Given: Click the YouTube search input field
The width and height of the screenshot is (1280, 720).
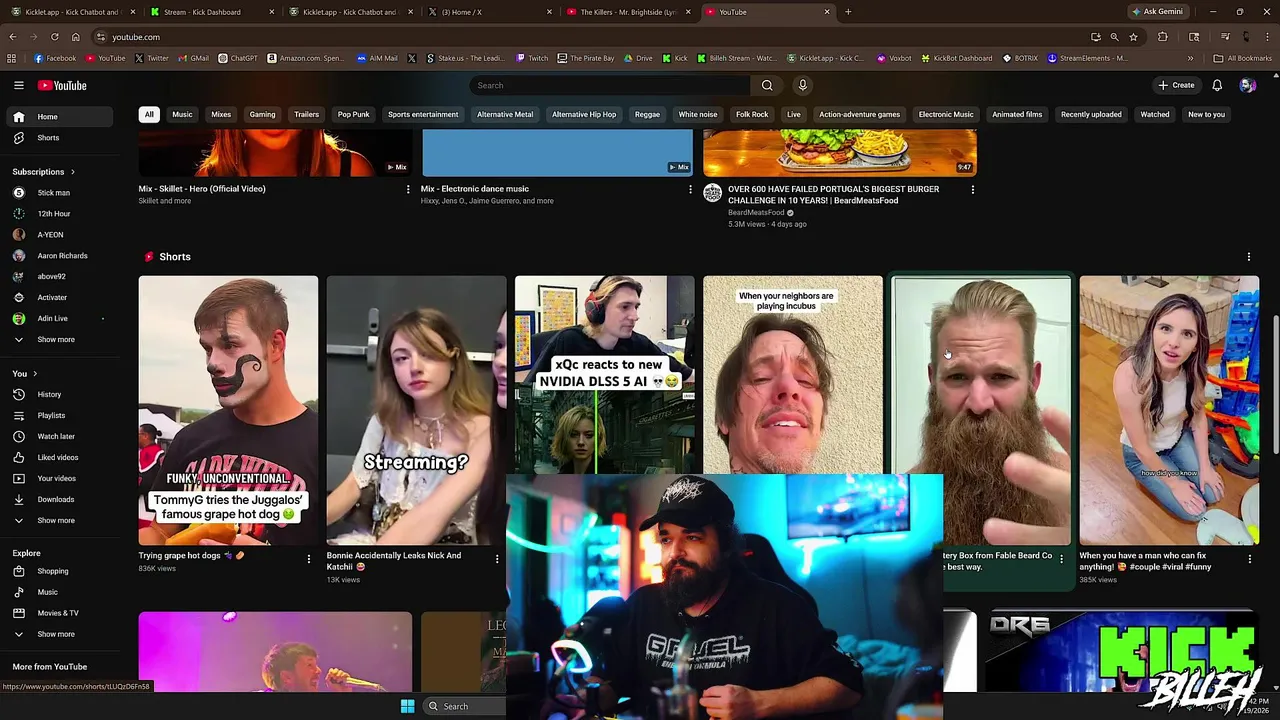Looking at the screenshot, I should [610, 85].
